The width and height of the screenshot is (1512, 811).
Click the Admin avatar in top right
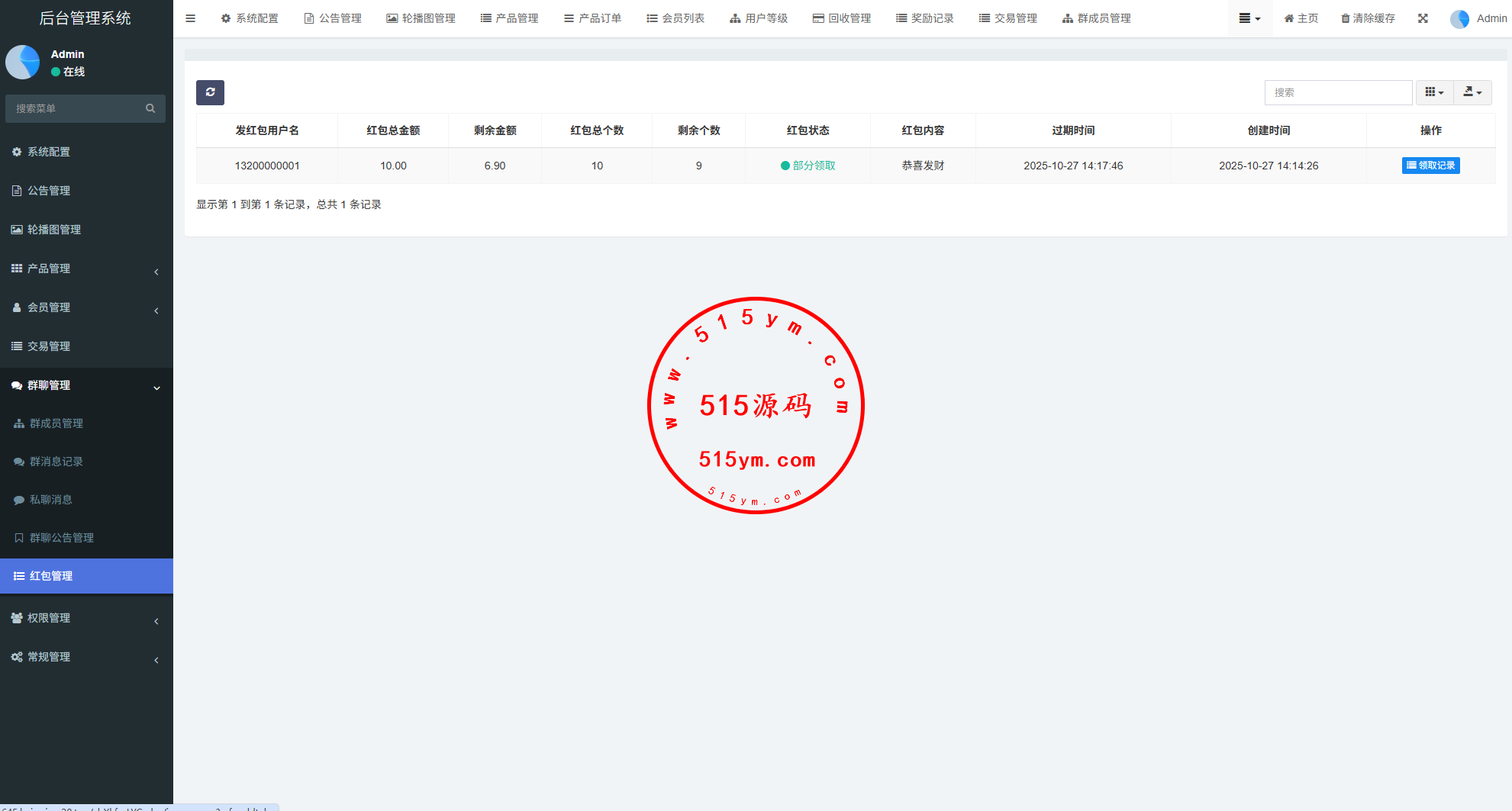tap(1459, 19)
